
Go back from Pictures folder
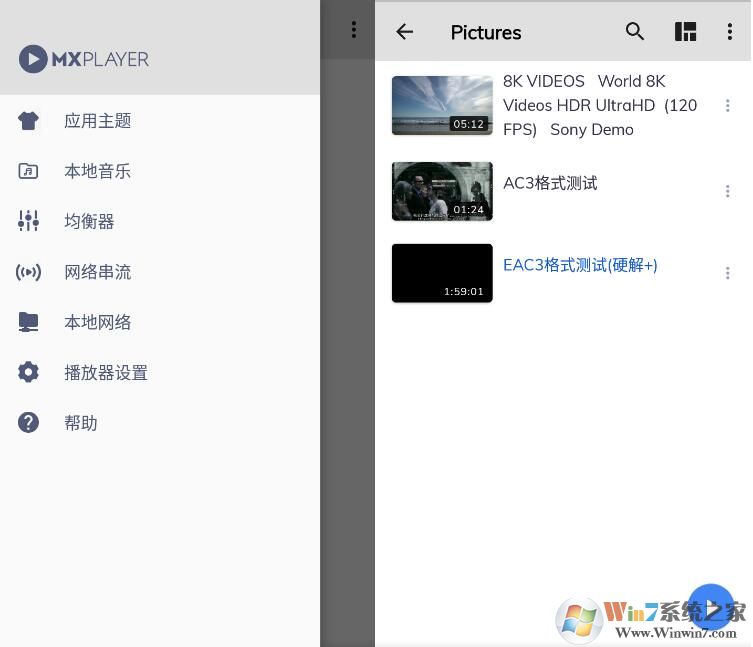pyautogui.click(x=405, y=32)
